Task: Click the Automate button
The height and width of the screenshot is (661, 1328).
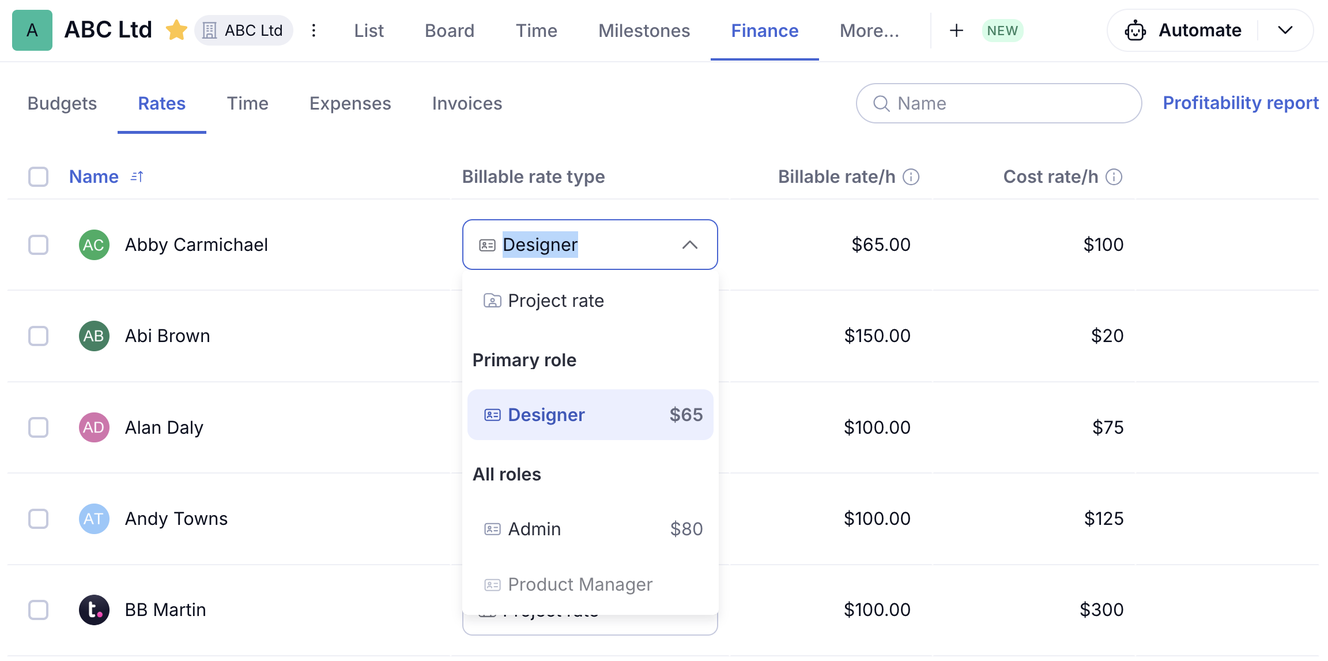Action: 1185,30
